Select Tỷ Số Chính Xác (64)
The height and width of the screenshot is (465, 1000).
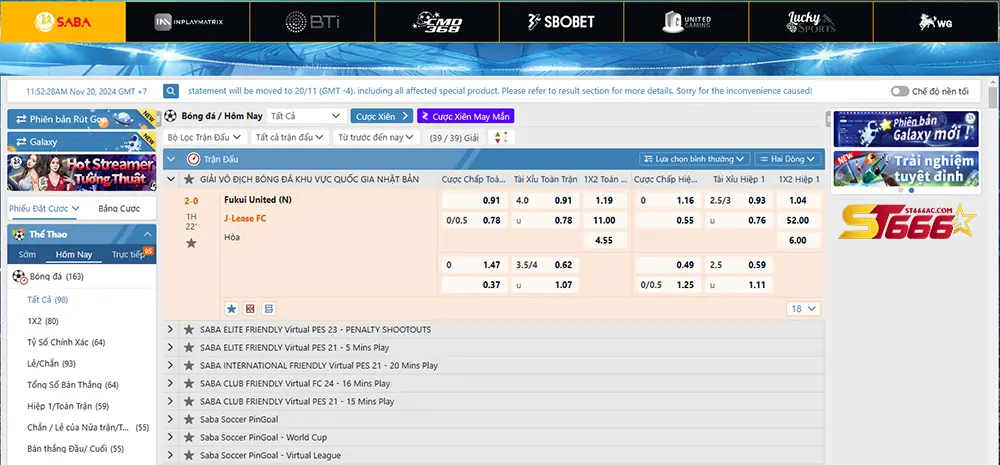point(66,342)
